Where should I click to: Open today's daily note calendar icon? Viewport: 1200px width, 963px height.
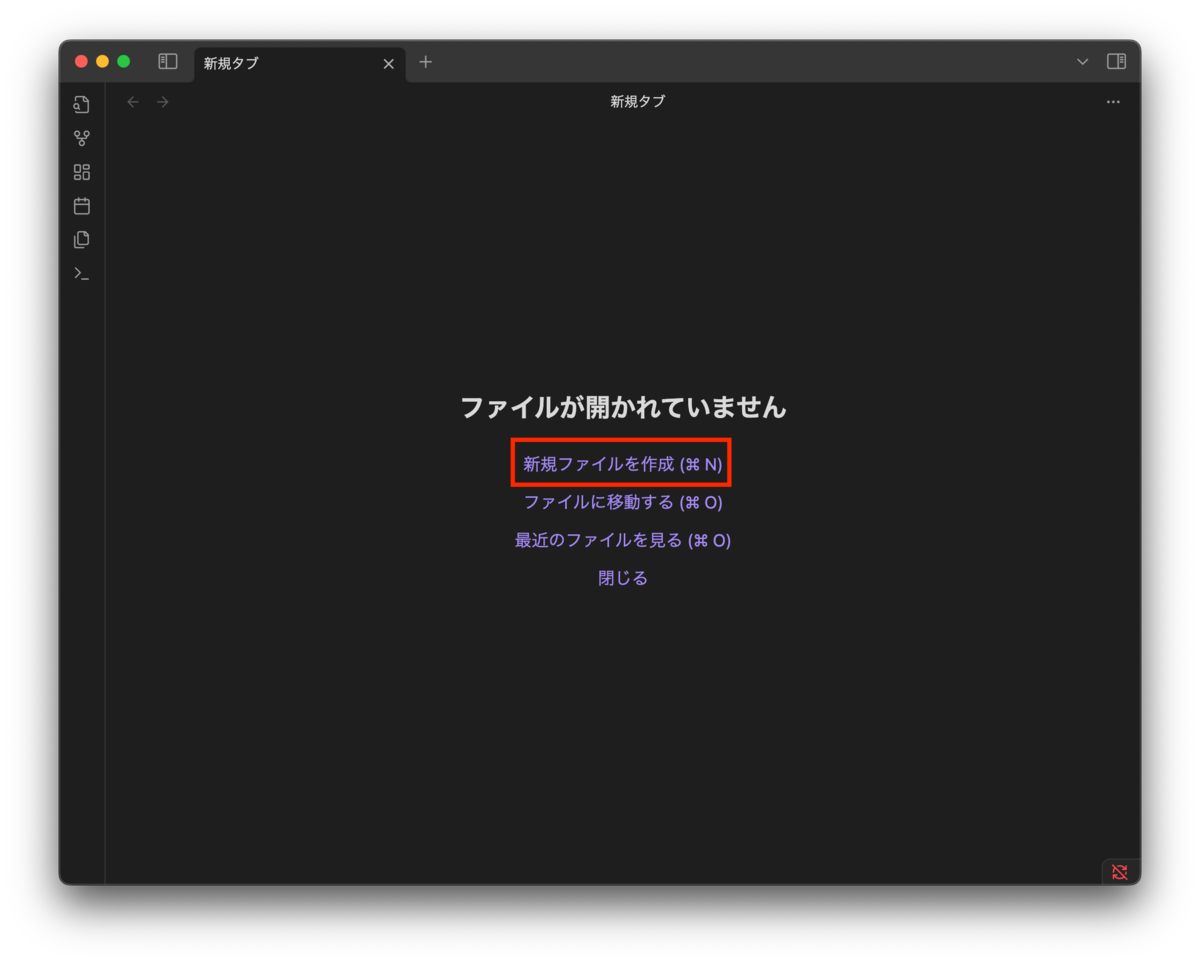(x=82, y=206)
